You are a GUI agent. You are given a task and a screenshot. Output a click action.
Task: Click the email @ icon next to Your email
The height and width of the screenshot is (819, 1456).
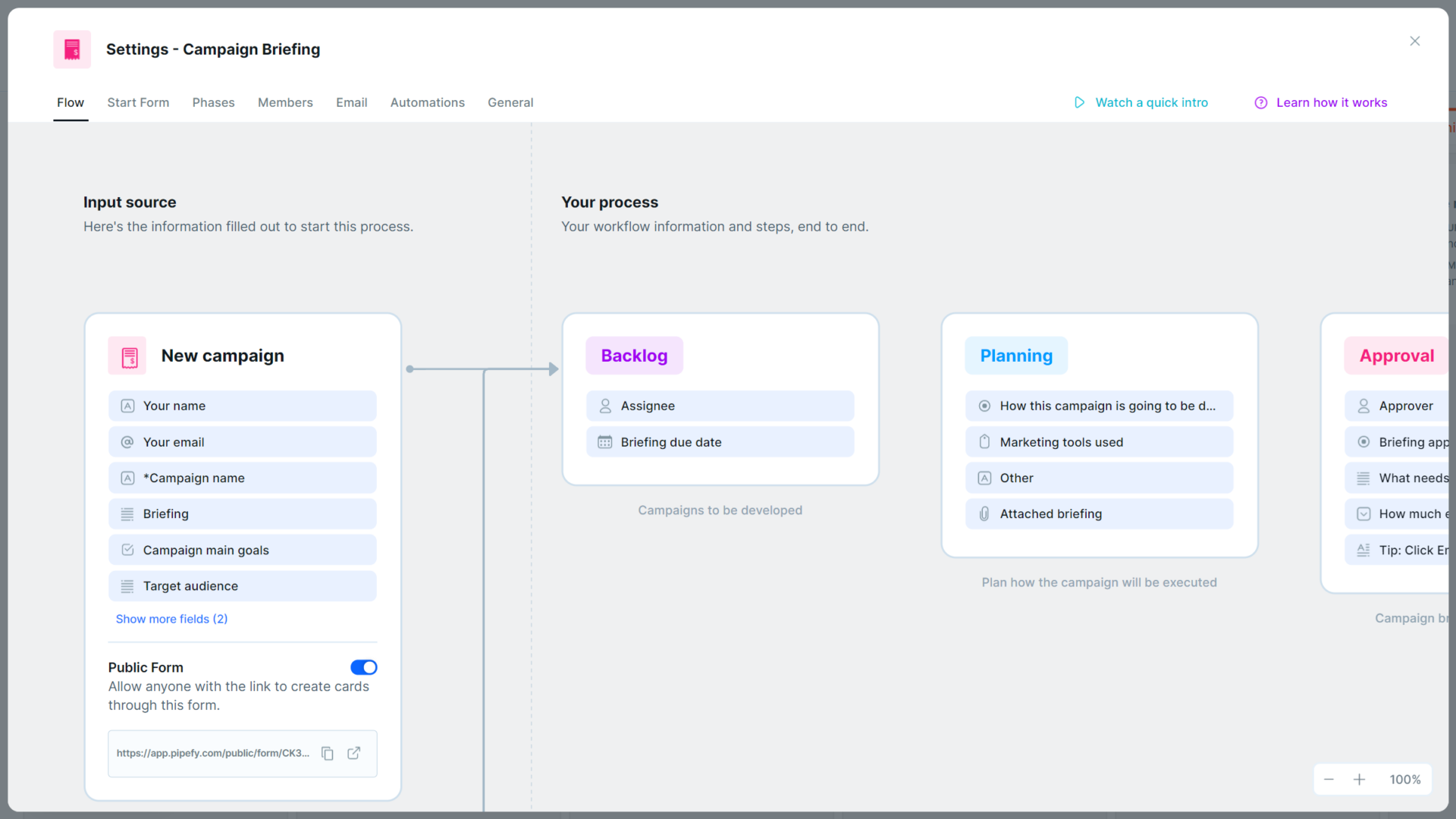click(127, 442)
